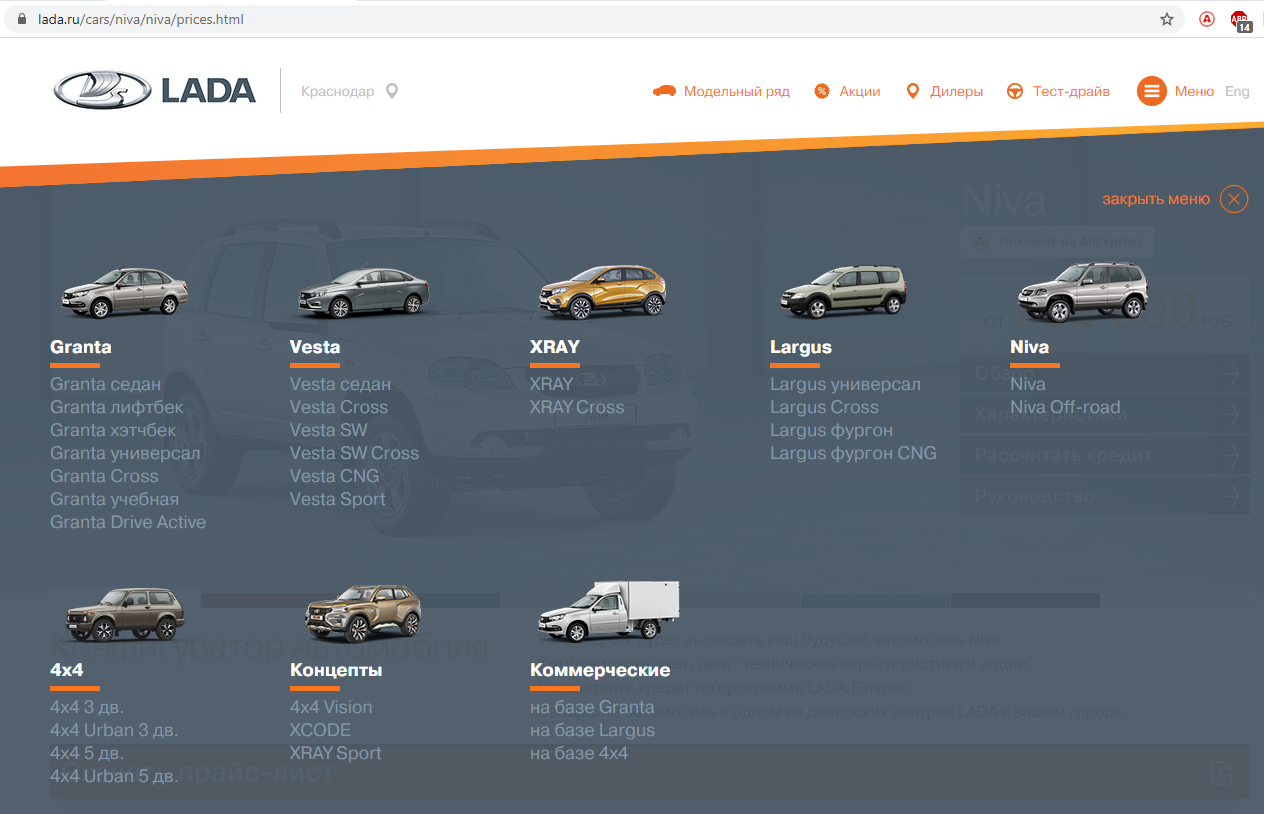Select the Коммерческие truck thumbnail

pyautogui.click(x=608, y=611)
